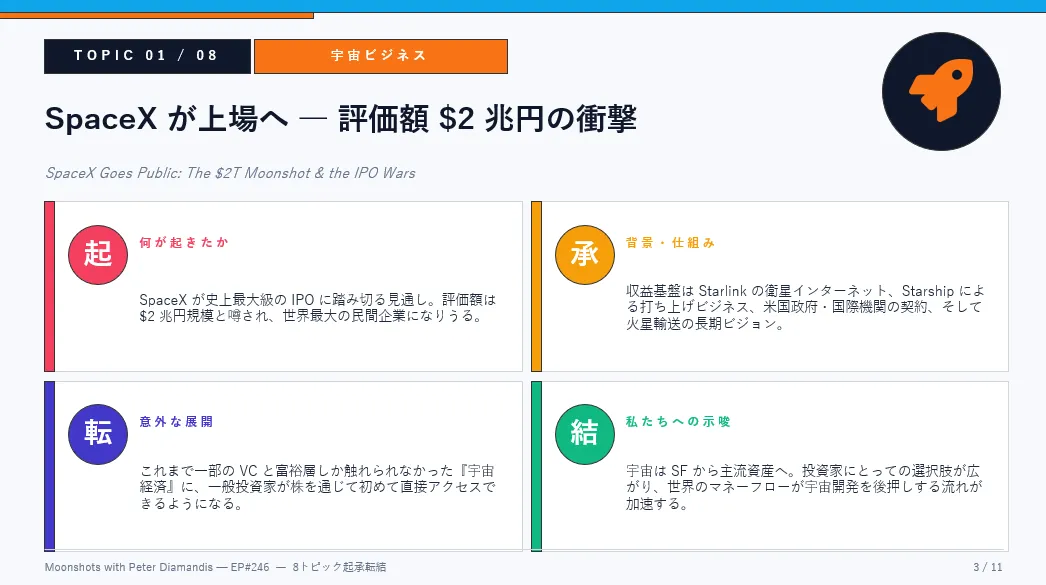Click the 3 / 11 page number
The image size is (1046, 585).
[987, 568]
